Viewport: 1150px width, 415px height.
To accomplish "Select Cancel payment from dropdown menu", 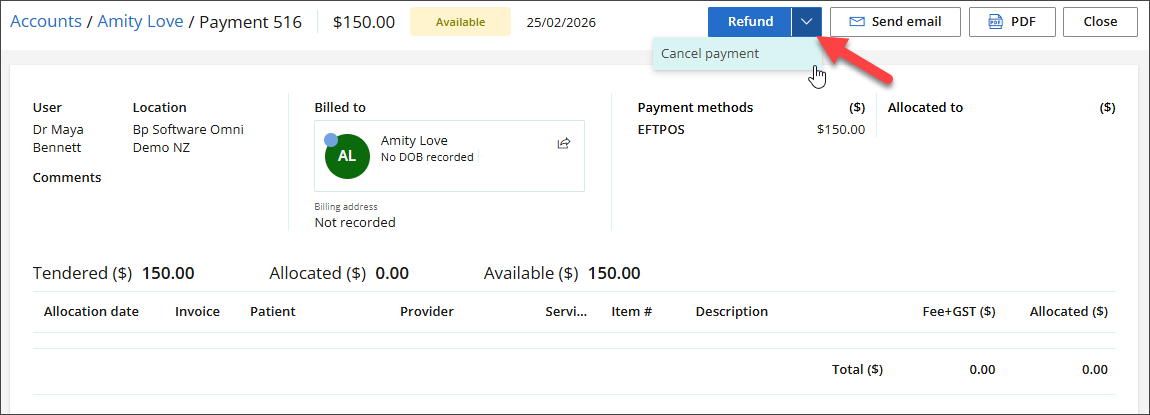I will pyautogui.click(x=710, y=54).
